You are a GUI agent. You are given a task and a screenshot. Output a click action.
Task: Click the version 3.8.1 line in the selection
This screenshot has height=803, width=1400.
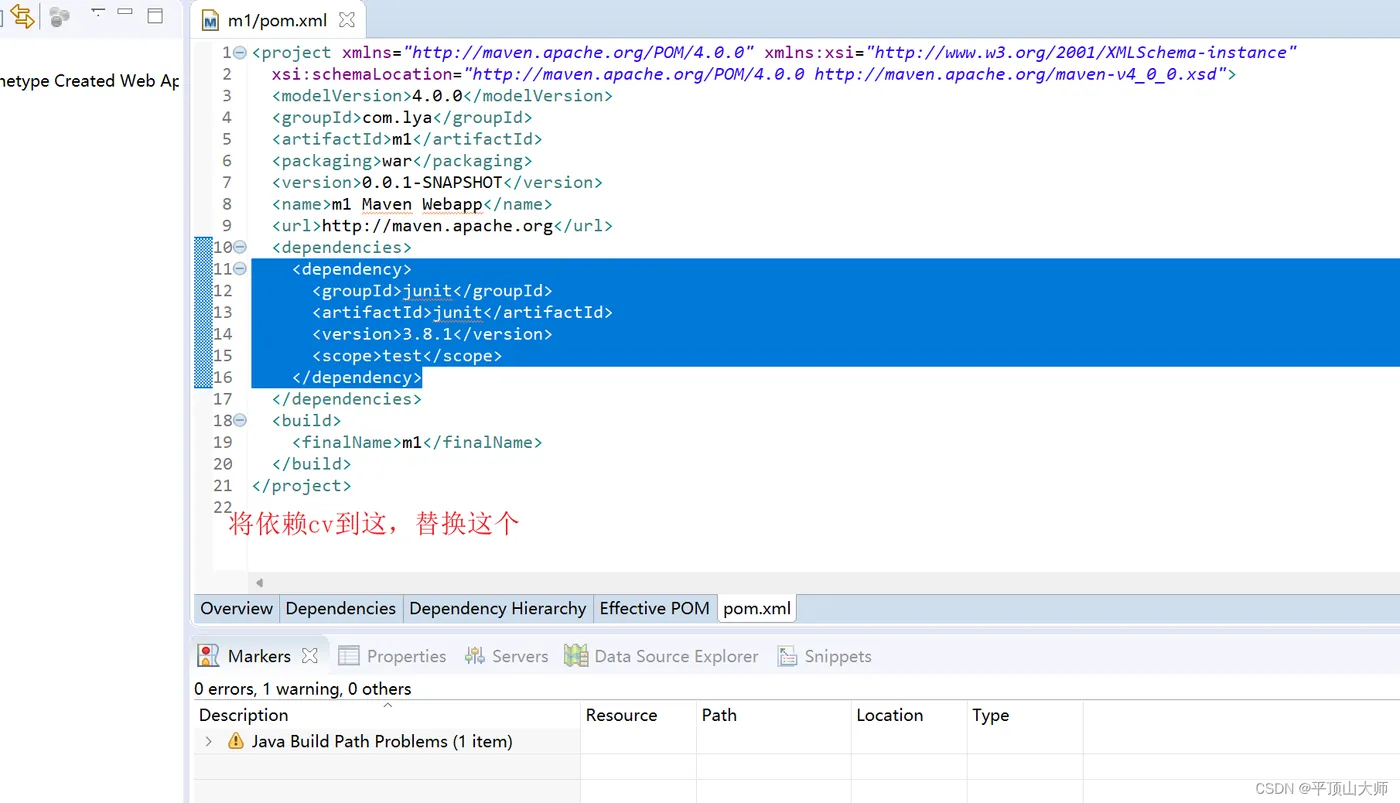point(432,334)
